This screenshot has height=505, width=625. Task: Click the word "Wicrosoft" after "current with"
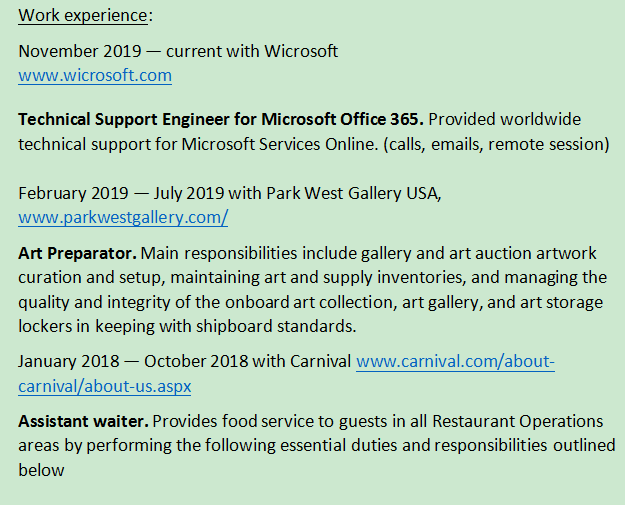pos(301,51)
